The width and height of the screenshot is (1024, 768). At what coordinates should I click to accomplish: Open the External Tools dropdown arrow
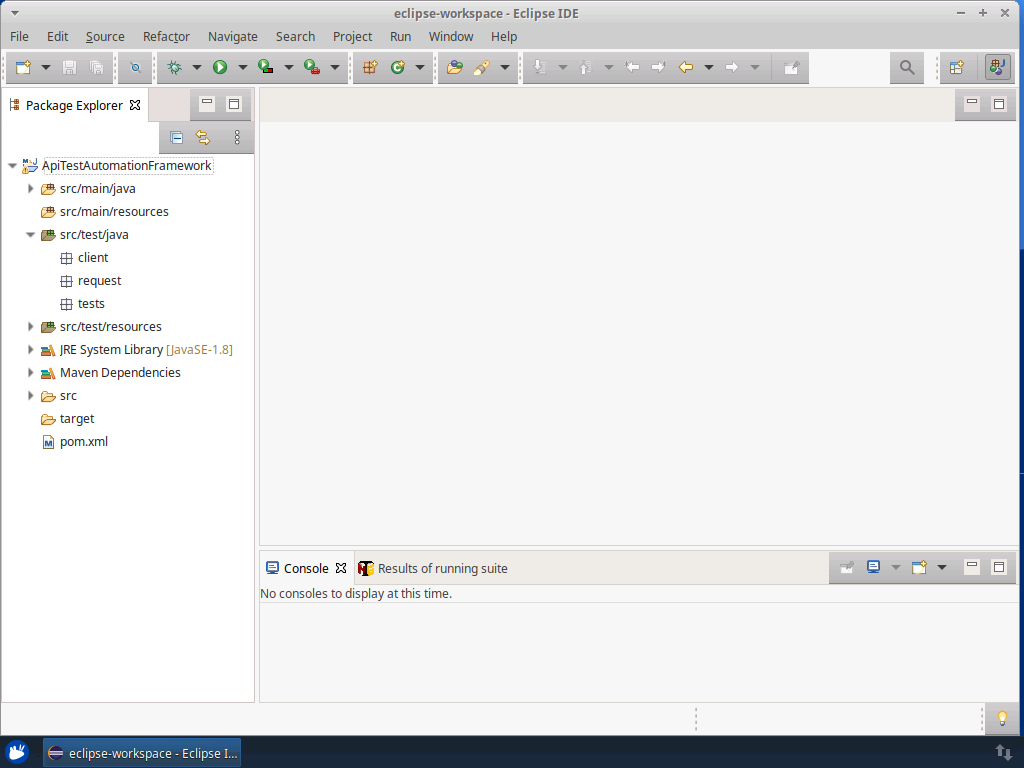pyautogui.click(x=334, y=67)
